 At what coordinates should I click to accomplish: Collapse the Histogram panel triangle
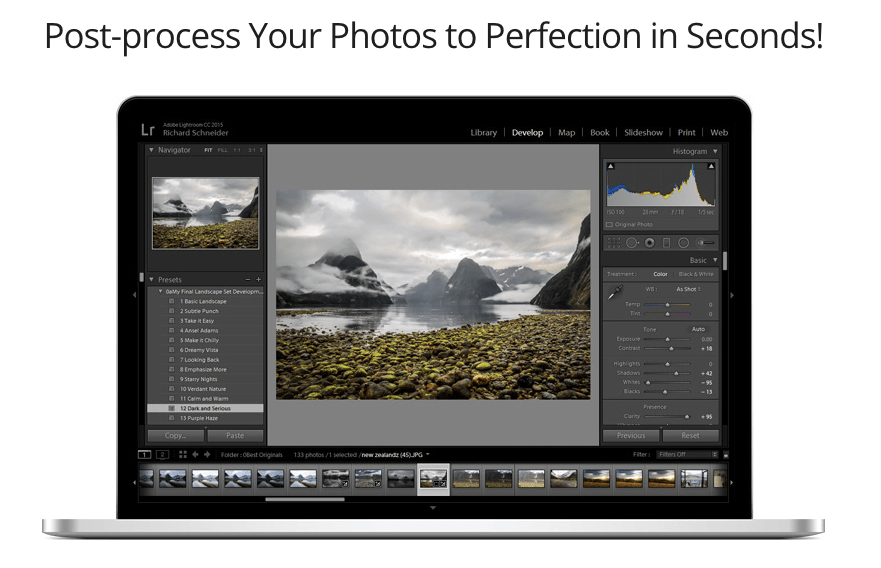point(715,151)
